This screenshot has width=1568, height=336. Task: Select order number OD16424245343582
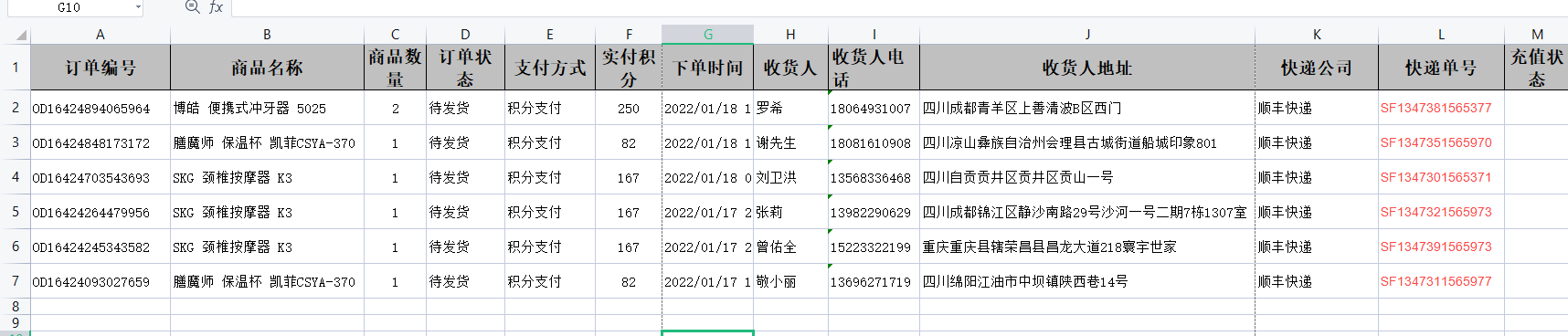pos(101,247)
